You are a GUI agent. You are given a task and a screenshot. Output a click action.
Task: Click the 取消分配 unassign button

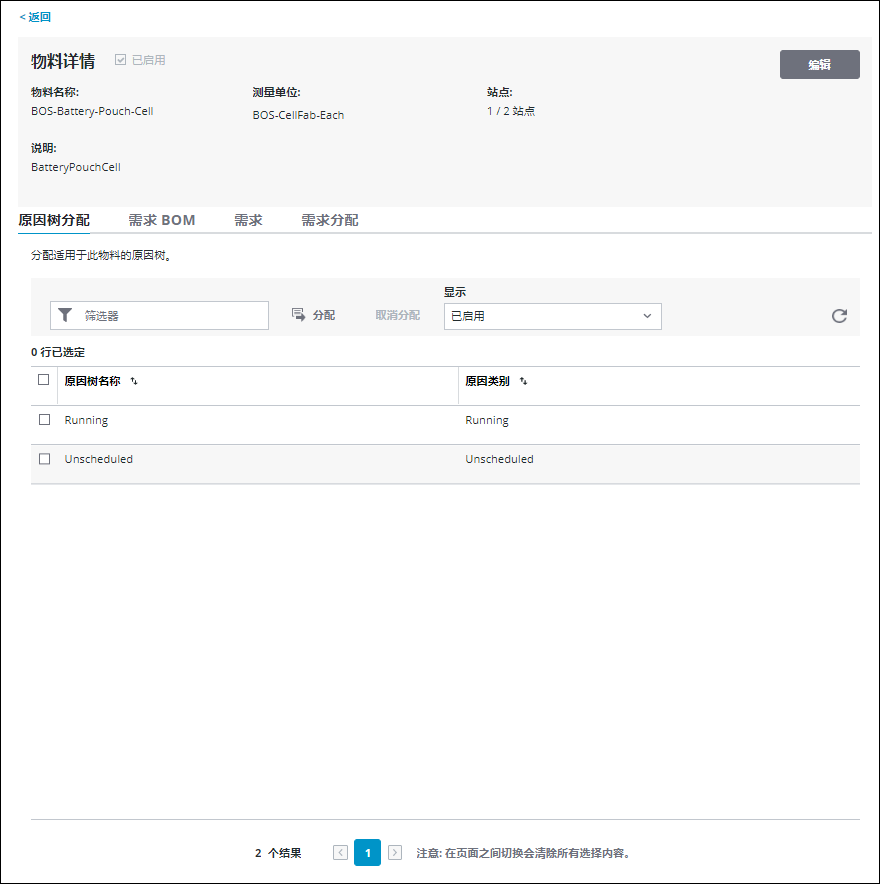coord(397,315)
